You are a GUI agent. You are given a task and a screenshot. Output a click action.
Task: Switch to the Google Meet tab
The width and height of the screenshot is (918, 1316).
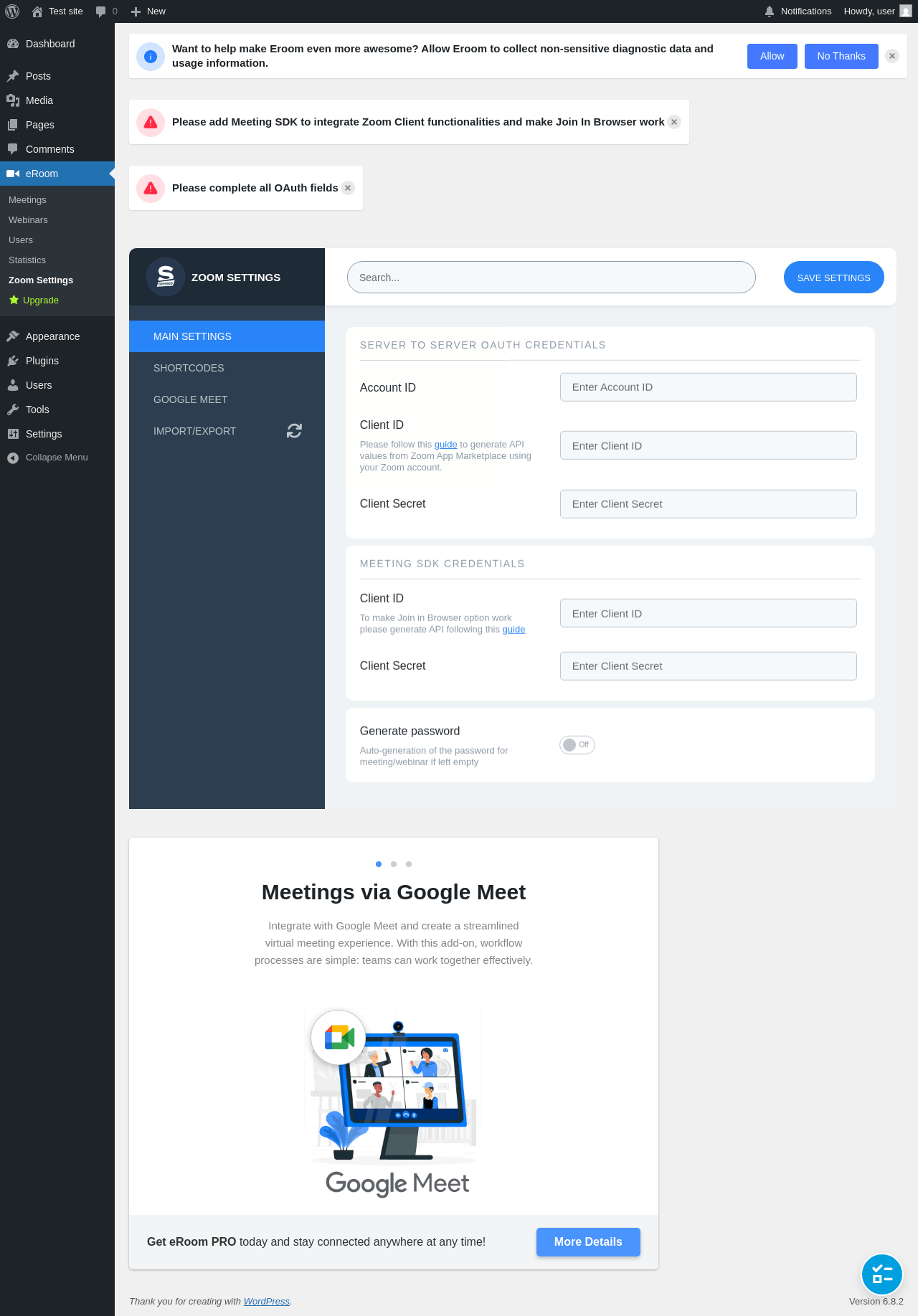tap(227, 399)
